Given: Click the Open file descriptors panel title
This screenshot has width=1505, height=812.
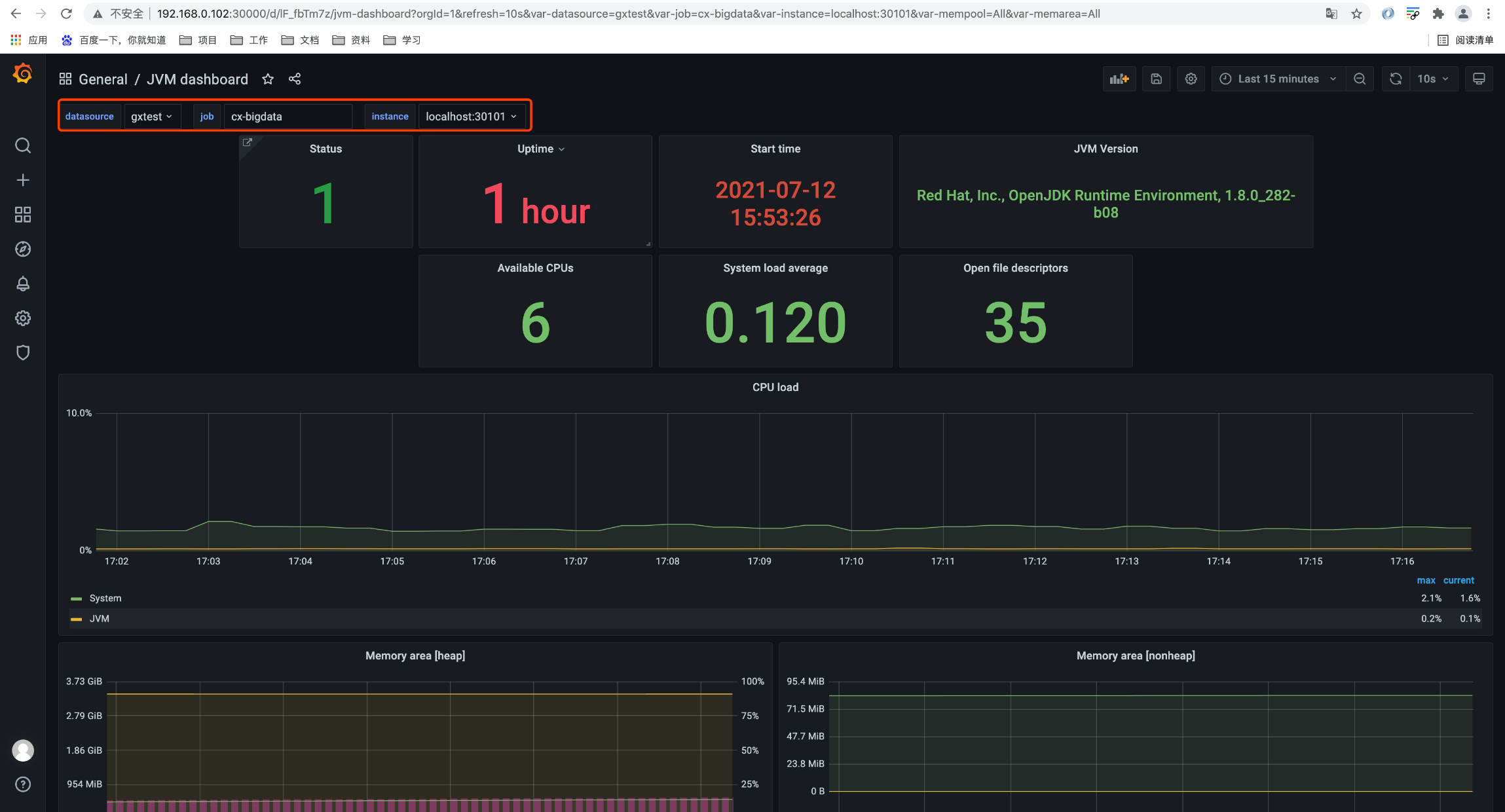Looking at the screenshot, I should (x=1016, y=268).
